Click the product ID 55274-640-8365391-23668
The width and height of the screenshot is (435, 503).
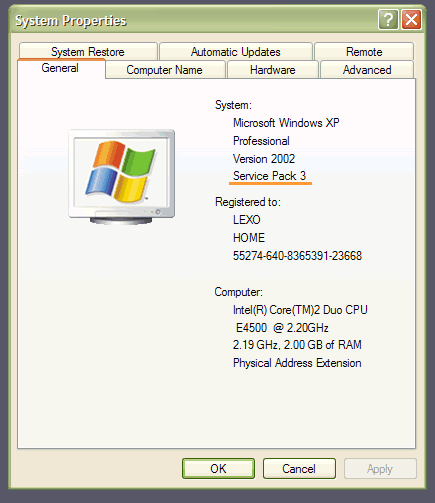click(297, 256)
